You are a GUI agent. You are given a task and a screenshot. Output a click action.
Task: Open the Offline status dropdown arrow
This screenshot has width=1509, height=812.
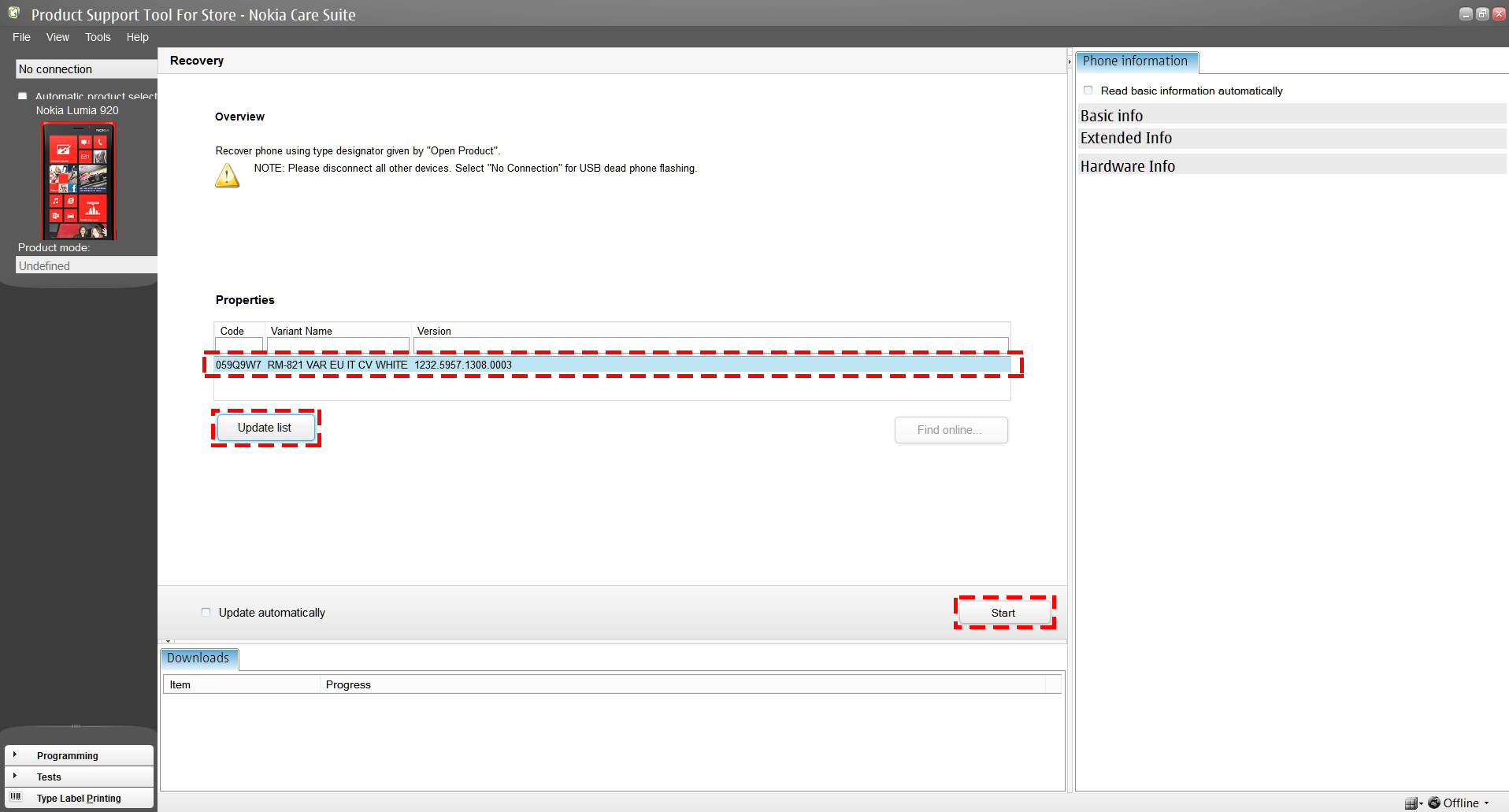(x=1486, y=803)
